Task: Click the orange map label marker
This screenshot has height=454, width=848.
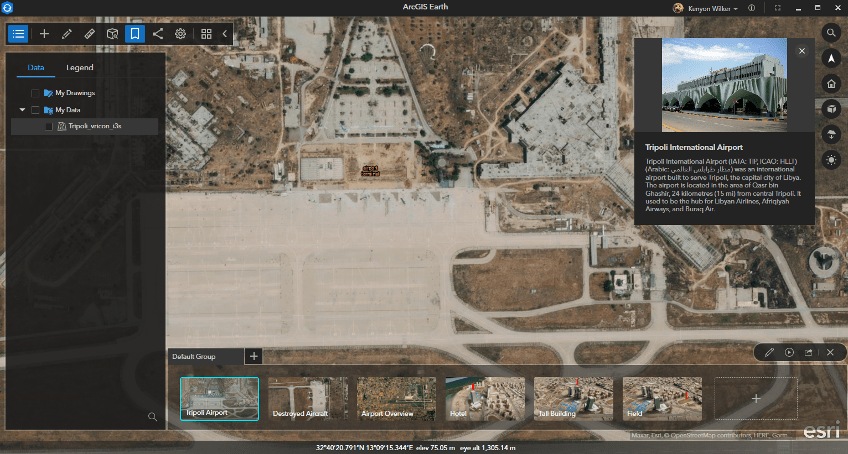Action: (370, 171)
